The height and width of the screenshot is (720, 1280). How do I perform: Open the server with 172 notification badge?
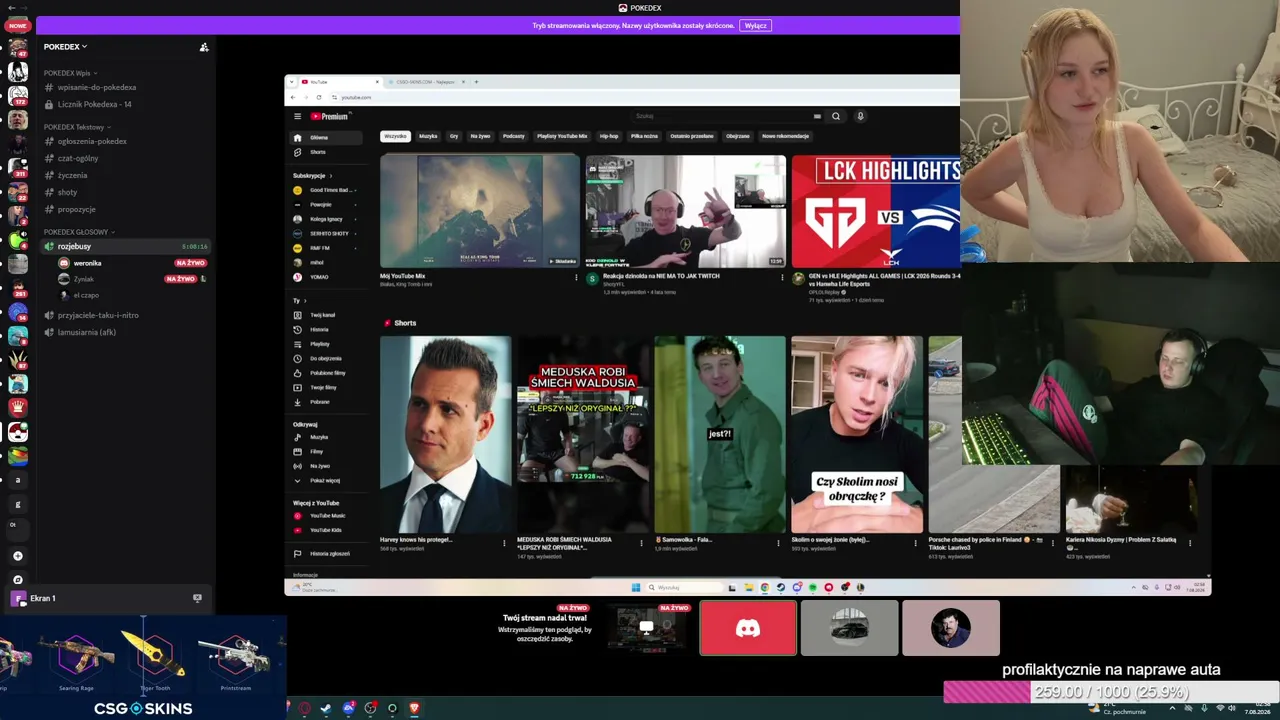(17, 96)
